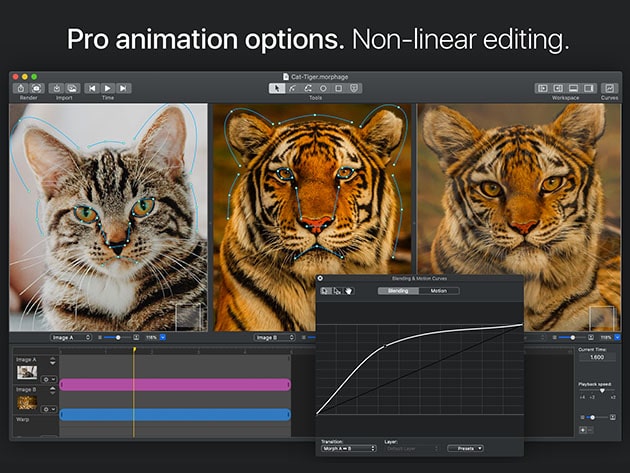Viewport: 630px width, 473px height.
Task: Select the magenta Image A timeline clip
Action: click(175, 385)
